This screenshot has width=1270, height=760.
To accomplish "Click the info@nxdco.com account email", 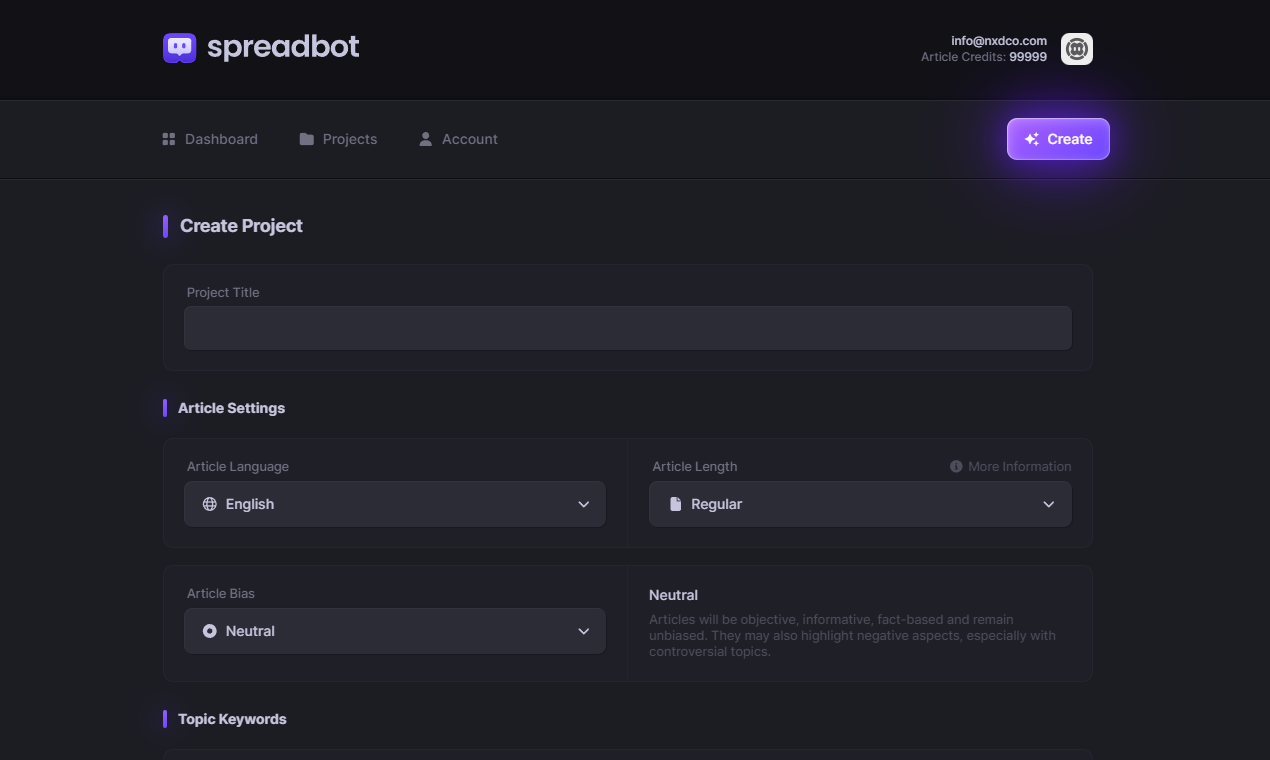I will 998,41.
